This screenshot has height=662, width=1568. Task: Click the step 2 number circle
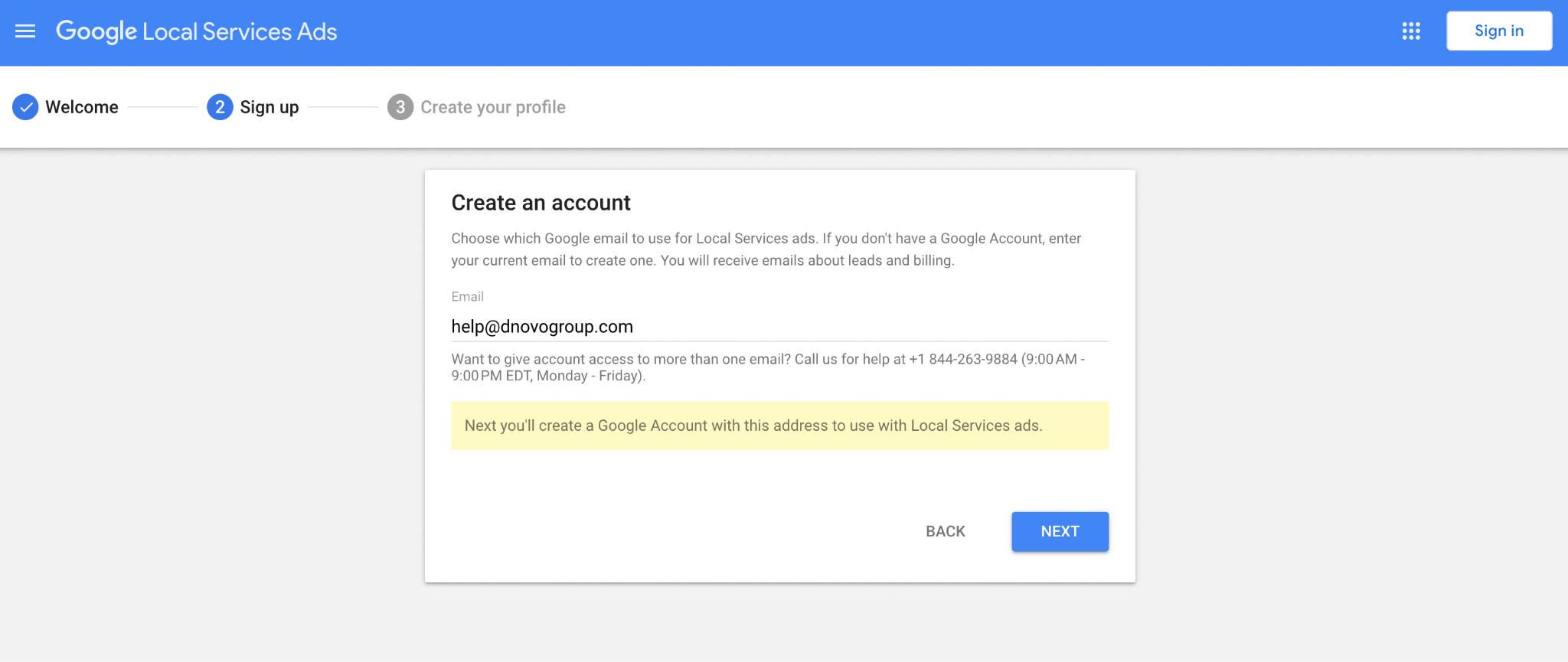(x=220, y=107)
